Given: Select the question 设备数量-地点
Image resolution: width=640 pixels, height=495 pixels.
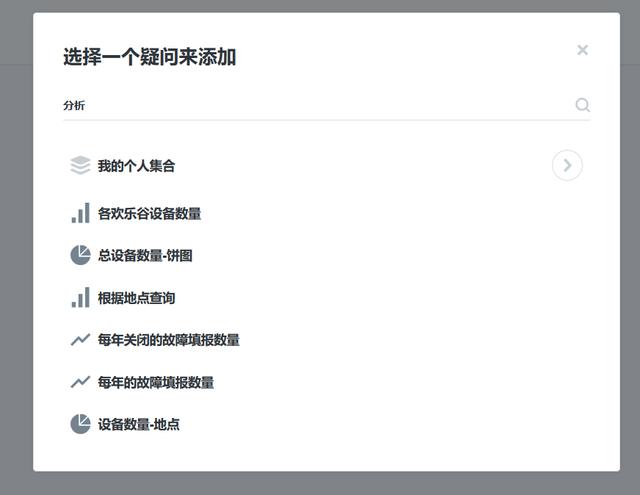Looking at the screenshot, I should point(138,424).
